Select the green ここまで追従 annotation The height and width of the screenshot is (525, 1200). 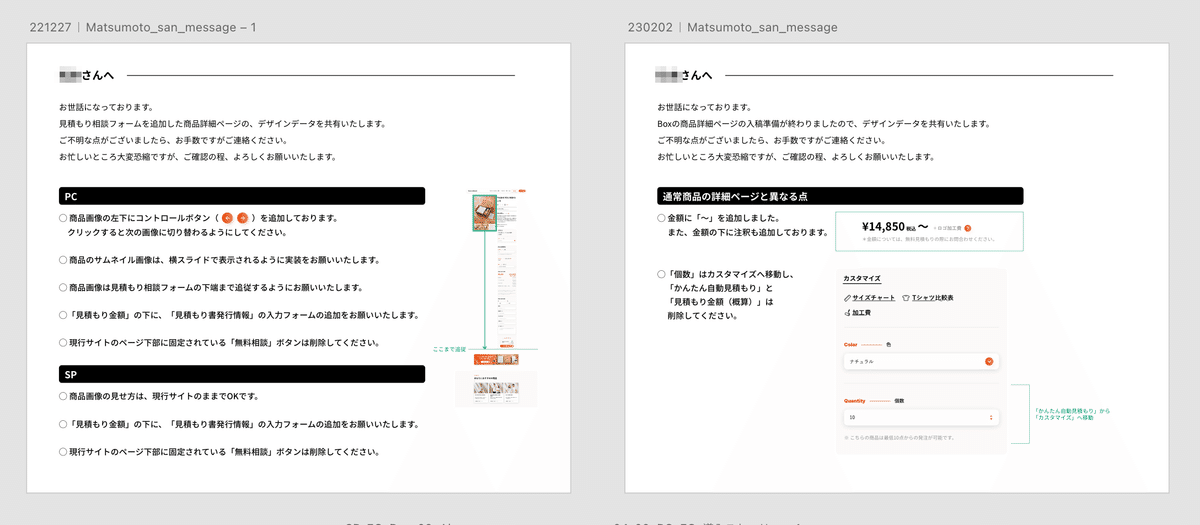point(449,349)
